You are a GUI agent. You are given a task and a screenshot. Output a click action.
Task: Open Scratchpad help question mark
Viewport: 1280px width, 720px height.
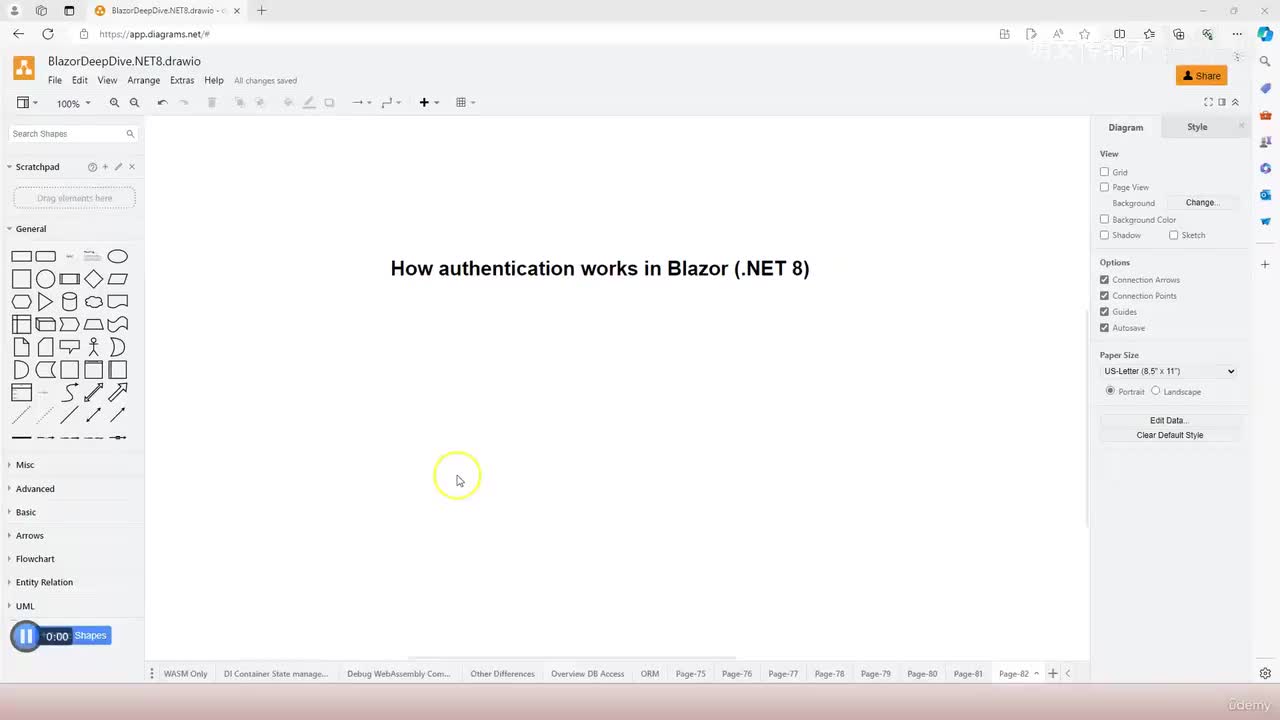pos(92,167)
